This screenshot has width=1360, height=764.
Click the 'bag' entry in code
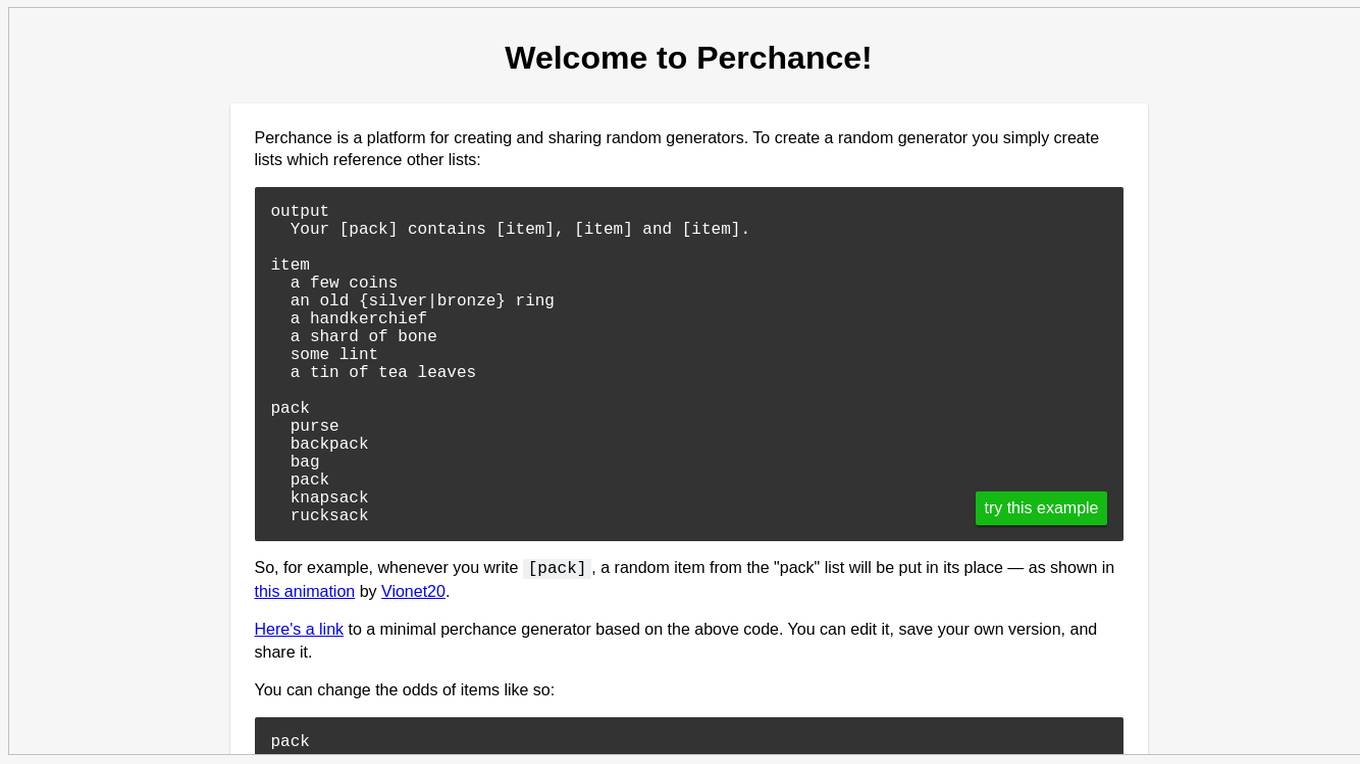(x=305, y=462)
